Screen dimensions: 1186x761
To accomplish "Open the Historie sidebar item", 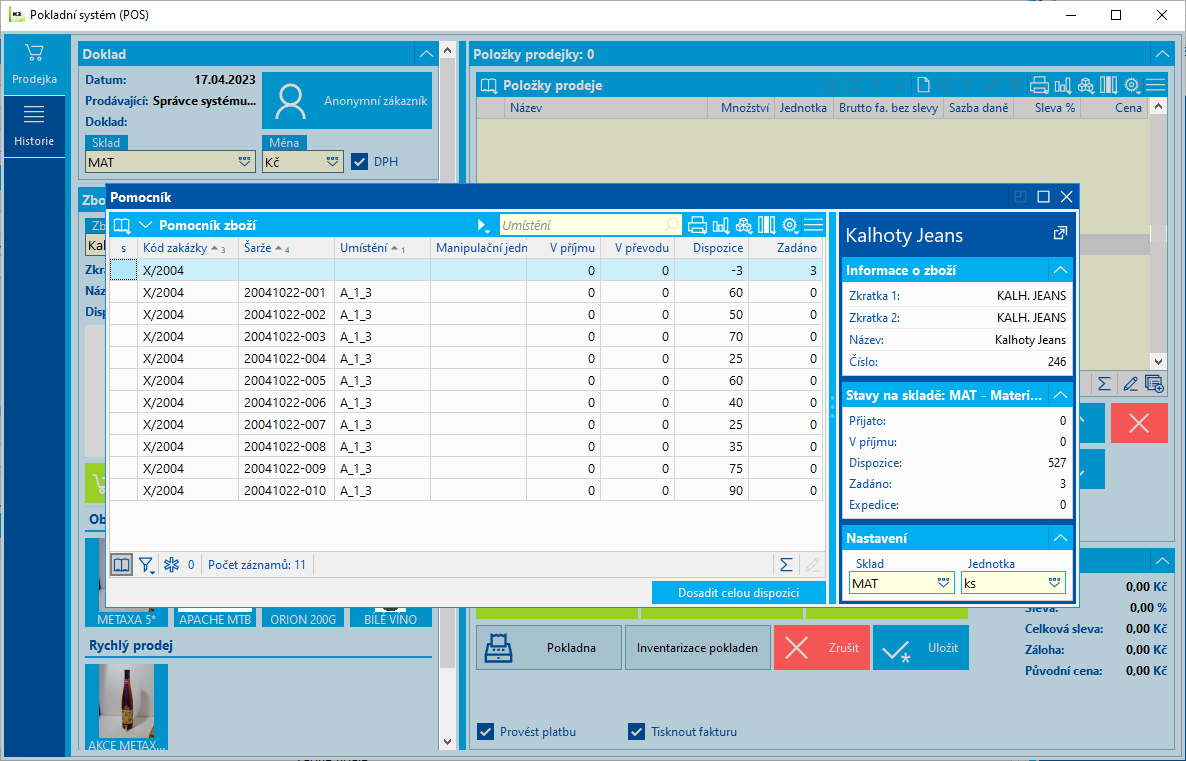I will point(34,126).
